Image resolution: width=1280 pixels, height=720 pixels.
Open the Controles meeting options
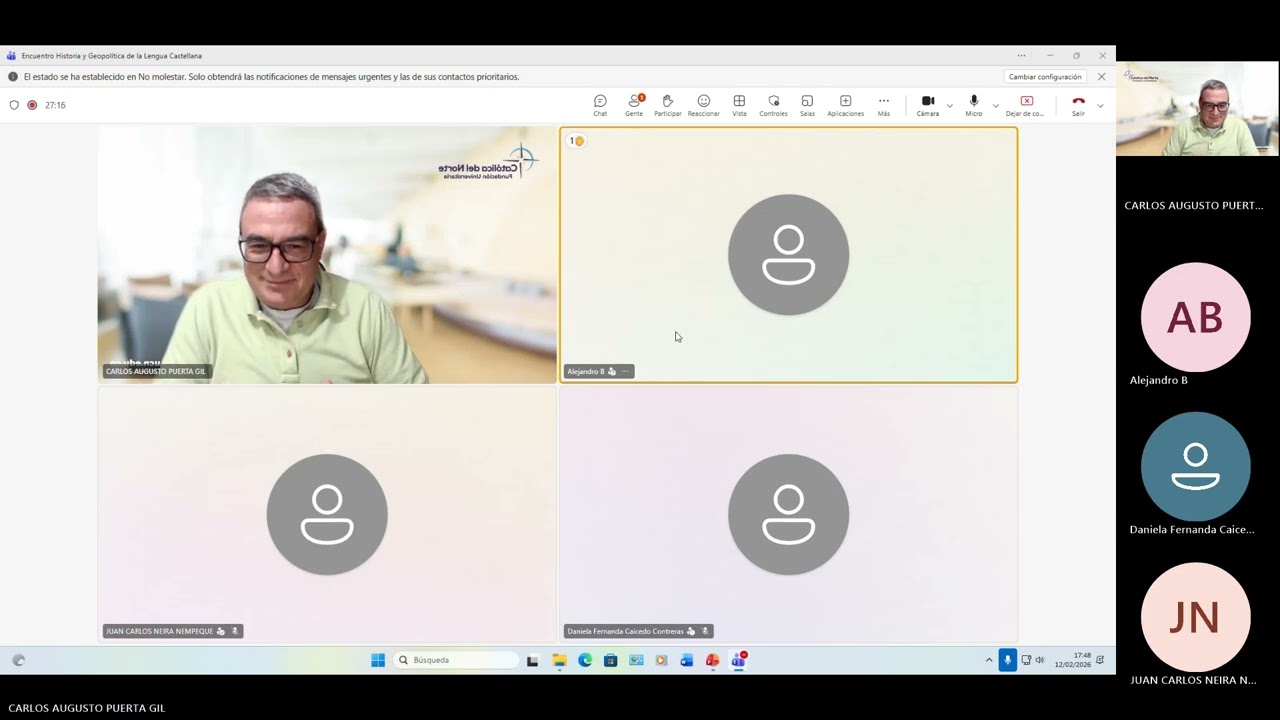point(773,105)
